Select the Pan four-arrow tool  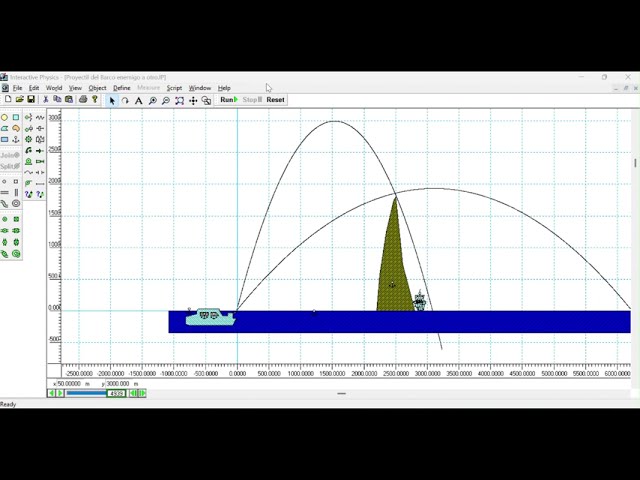(193, 100)
